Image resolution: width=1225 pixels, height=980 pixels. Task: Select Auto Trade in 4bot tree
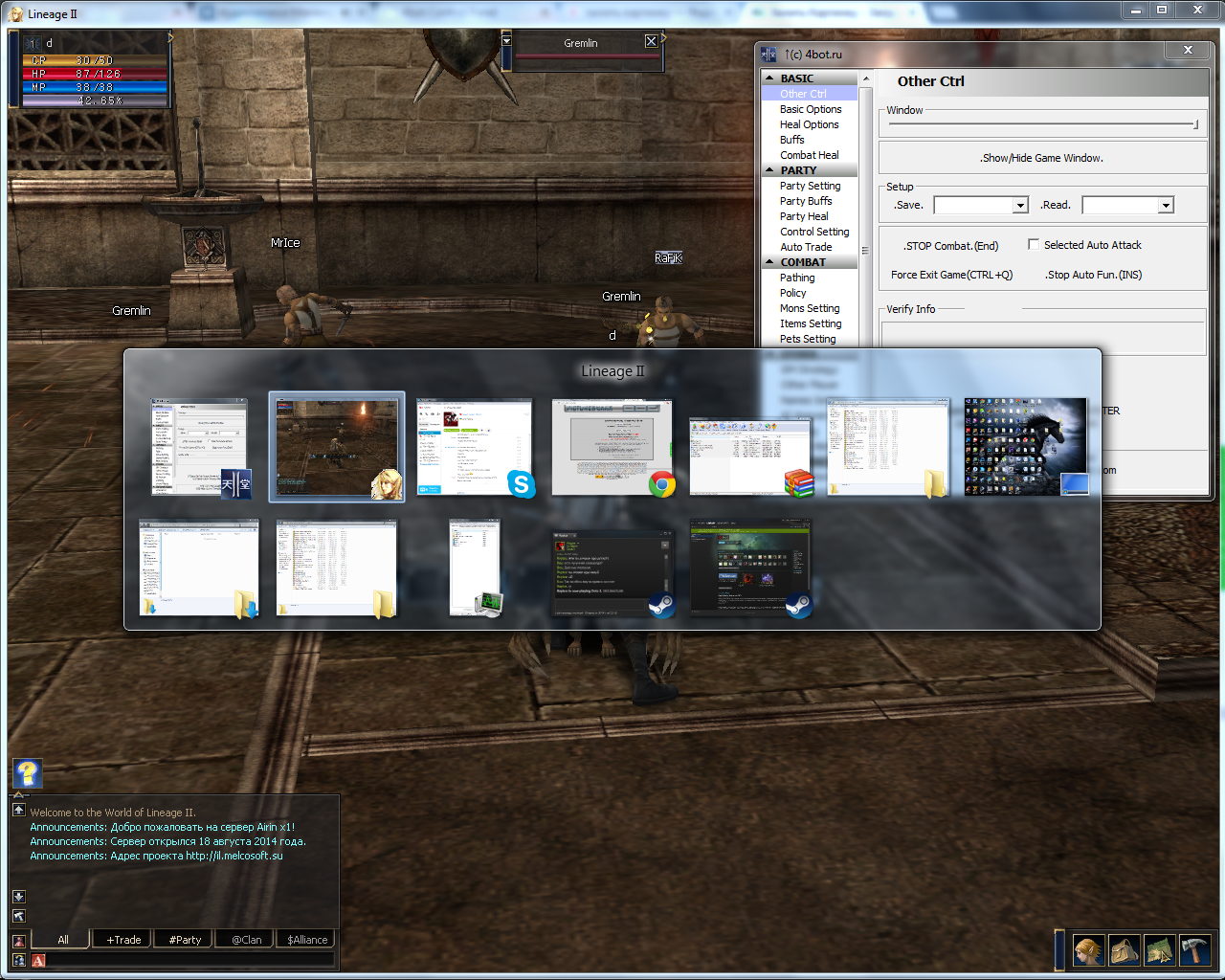tap(806, 247)
